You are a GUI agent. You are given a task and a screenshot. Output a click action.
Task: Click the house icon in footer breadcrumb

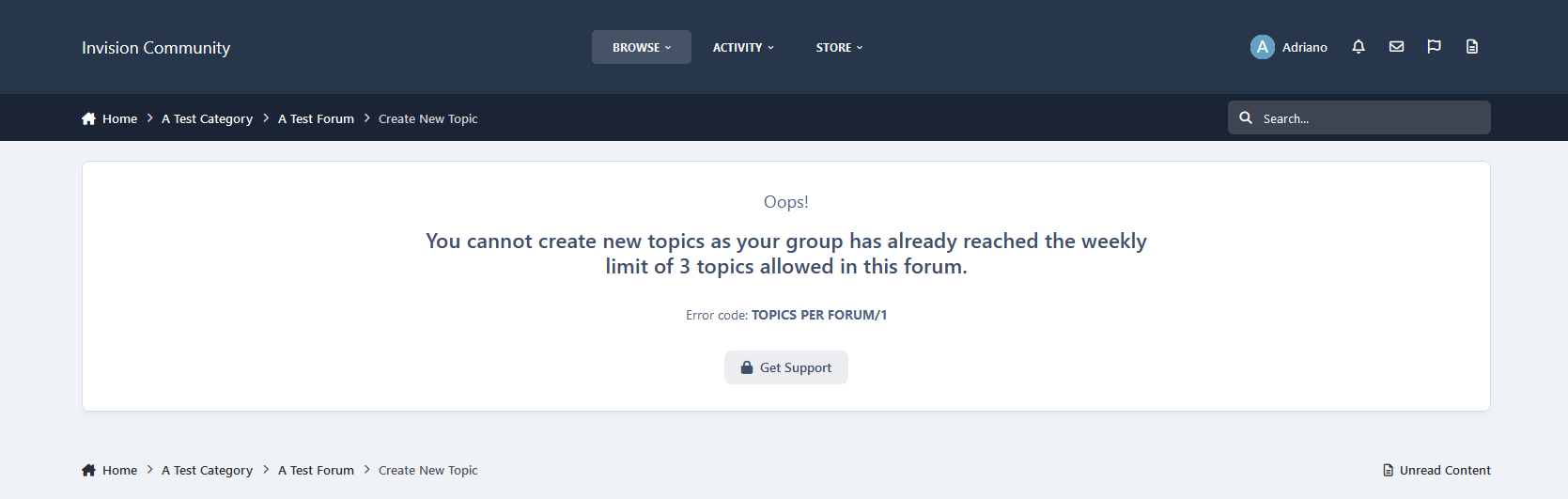coord(89,471)
